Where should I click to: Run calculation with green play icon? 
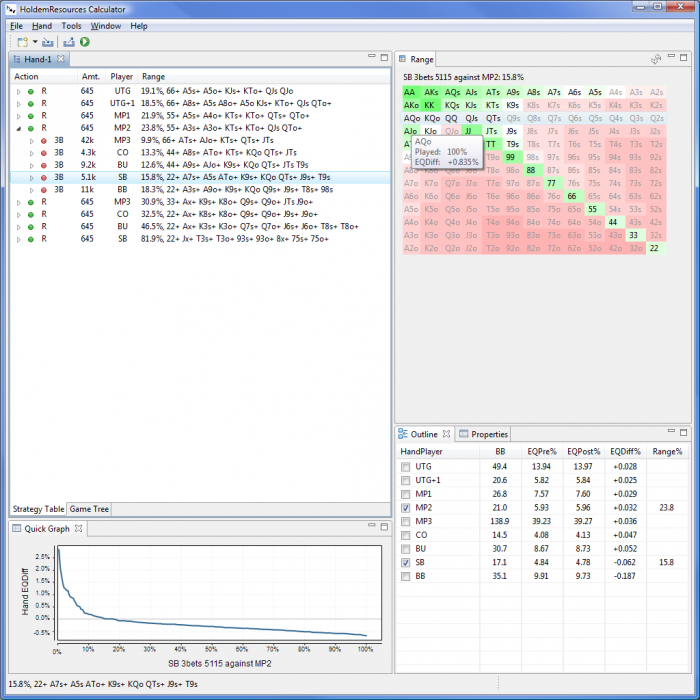(85, 42)
